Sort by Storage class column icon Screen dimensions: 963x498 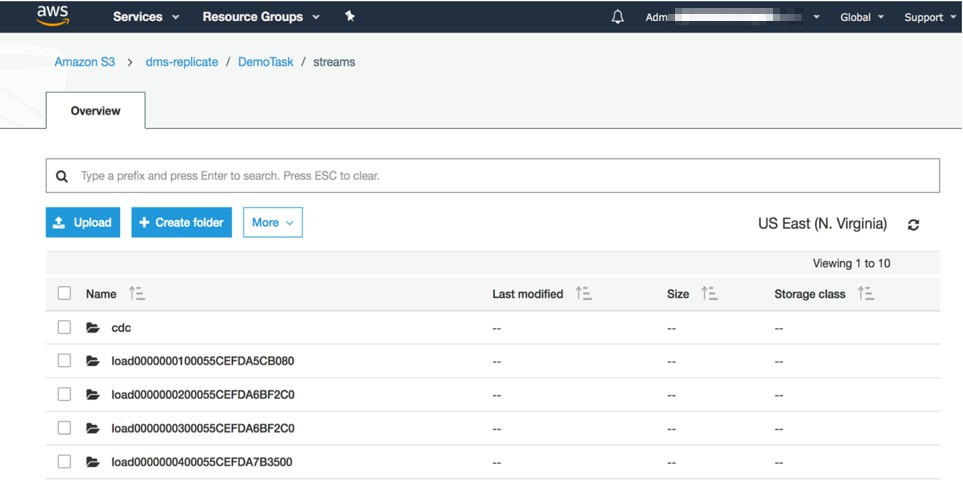pos(866,294)
